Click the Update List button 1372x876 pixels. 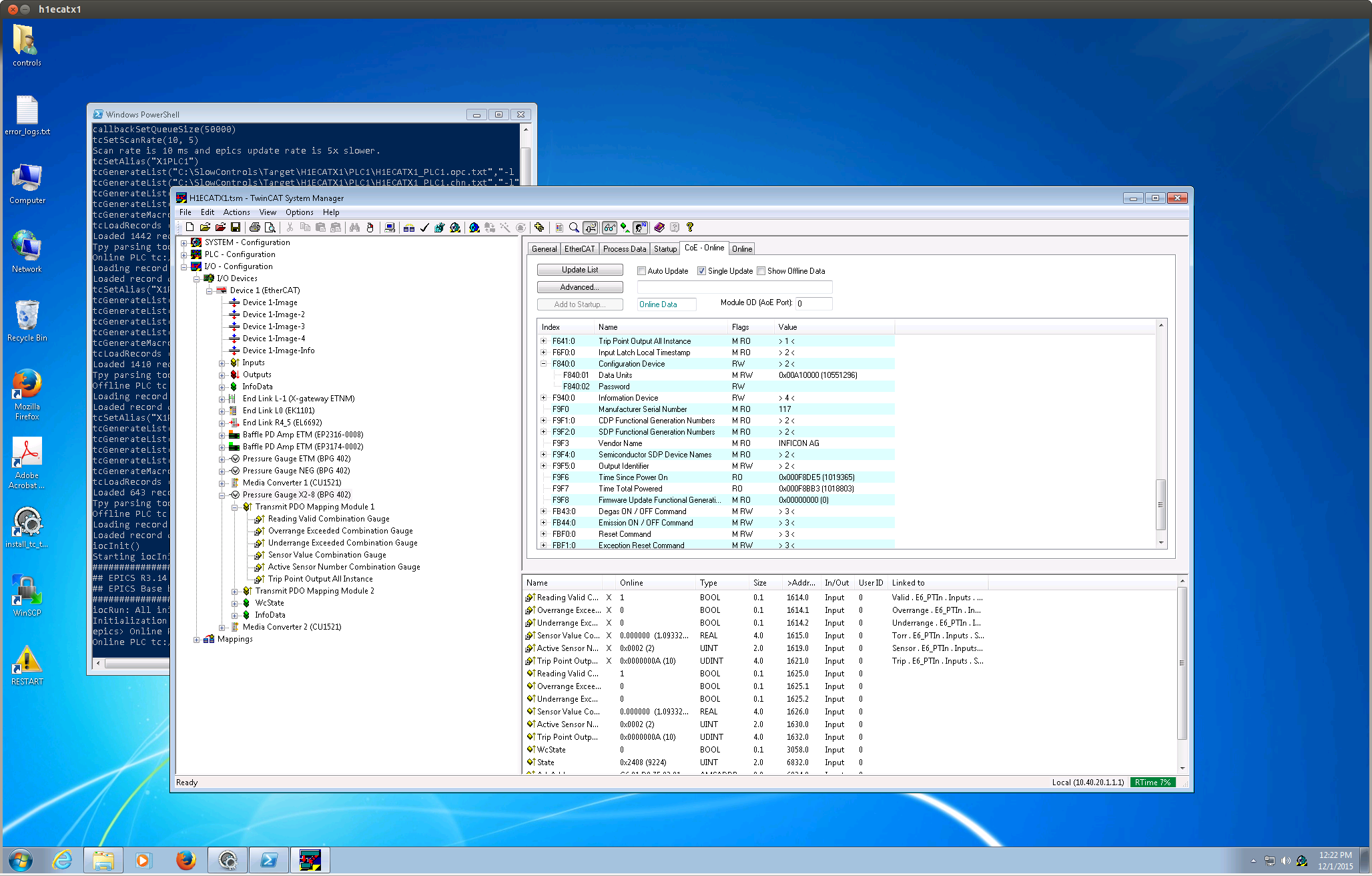[580, 270]
